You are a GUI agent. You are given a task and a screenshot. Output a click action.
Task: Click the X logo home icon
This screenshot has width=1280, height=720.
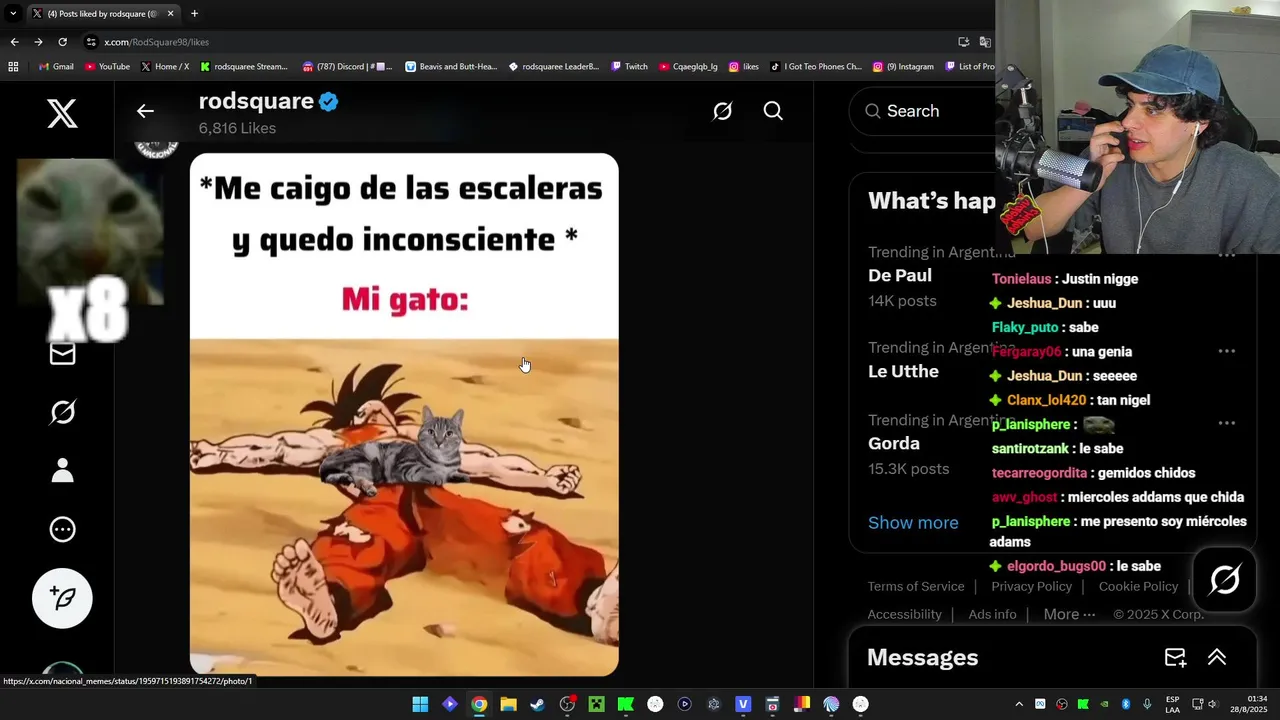(x=62, y=114)
